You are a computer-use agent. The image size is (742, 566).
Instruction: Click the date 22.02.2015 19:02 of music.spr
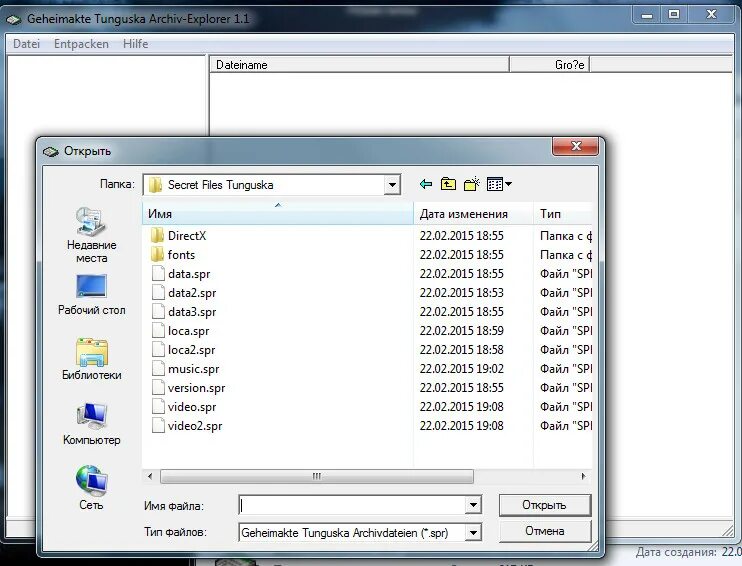pyautogui.click(x=461, y=369)
